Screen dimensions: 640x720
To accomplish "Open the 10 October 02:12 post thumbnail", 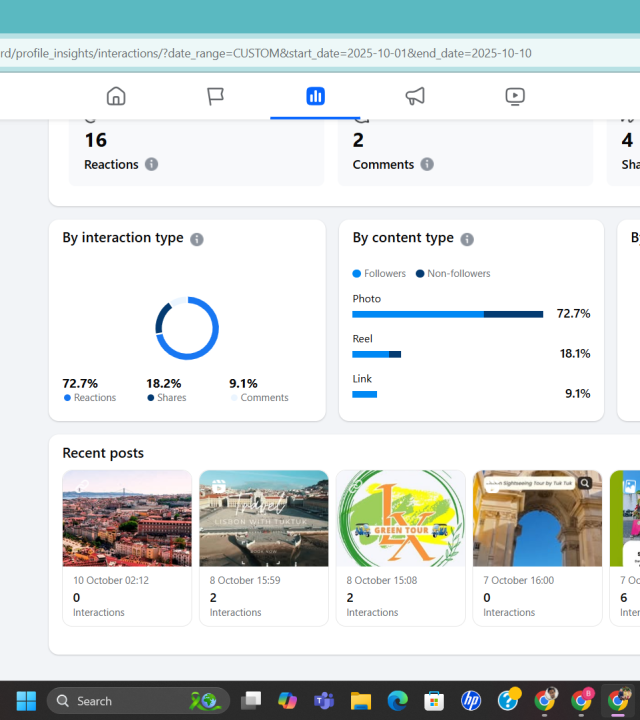I will pos(127,518).
